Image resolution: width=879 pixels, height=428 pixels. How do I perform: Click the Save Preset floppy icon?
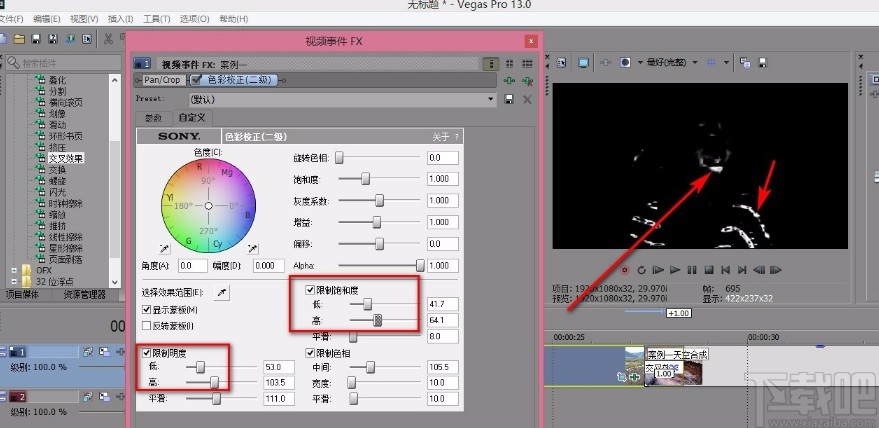509,99
